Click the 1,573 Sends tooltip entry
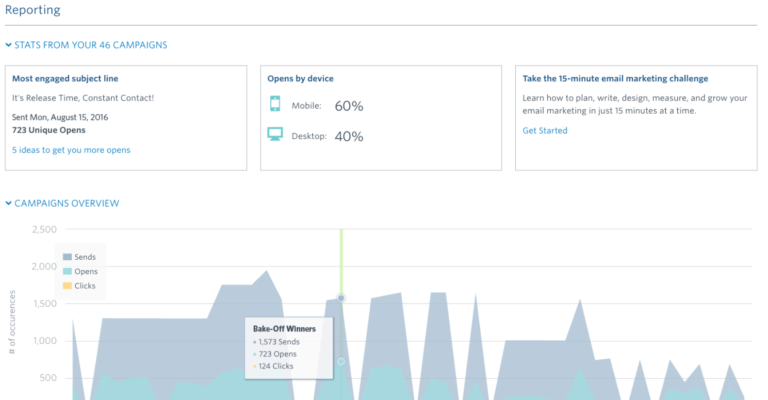The image size is (768, 400). pos(276,342)
